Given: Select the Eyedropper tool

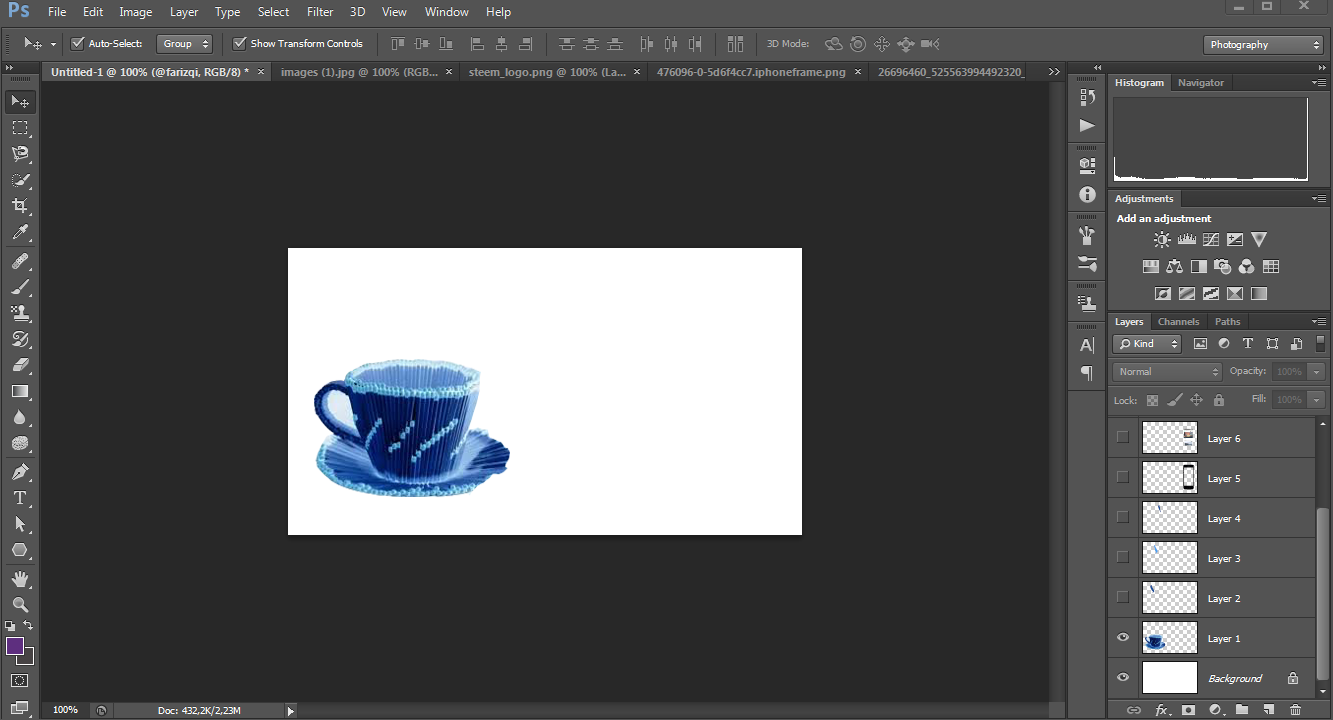Looking at the screenshot, I should (20, 232).
